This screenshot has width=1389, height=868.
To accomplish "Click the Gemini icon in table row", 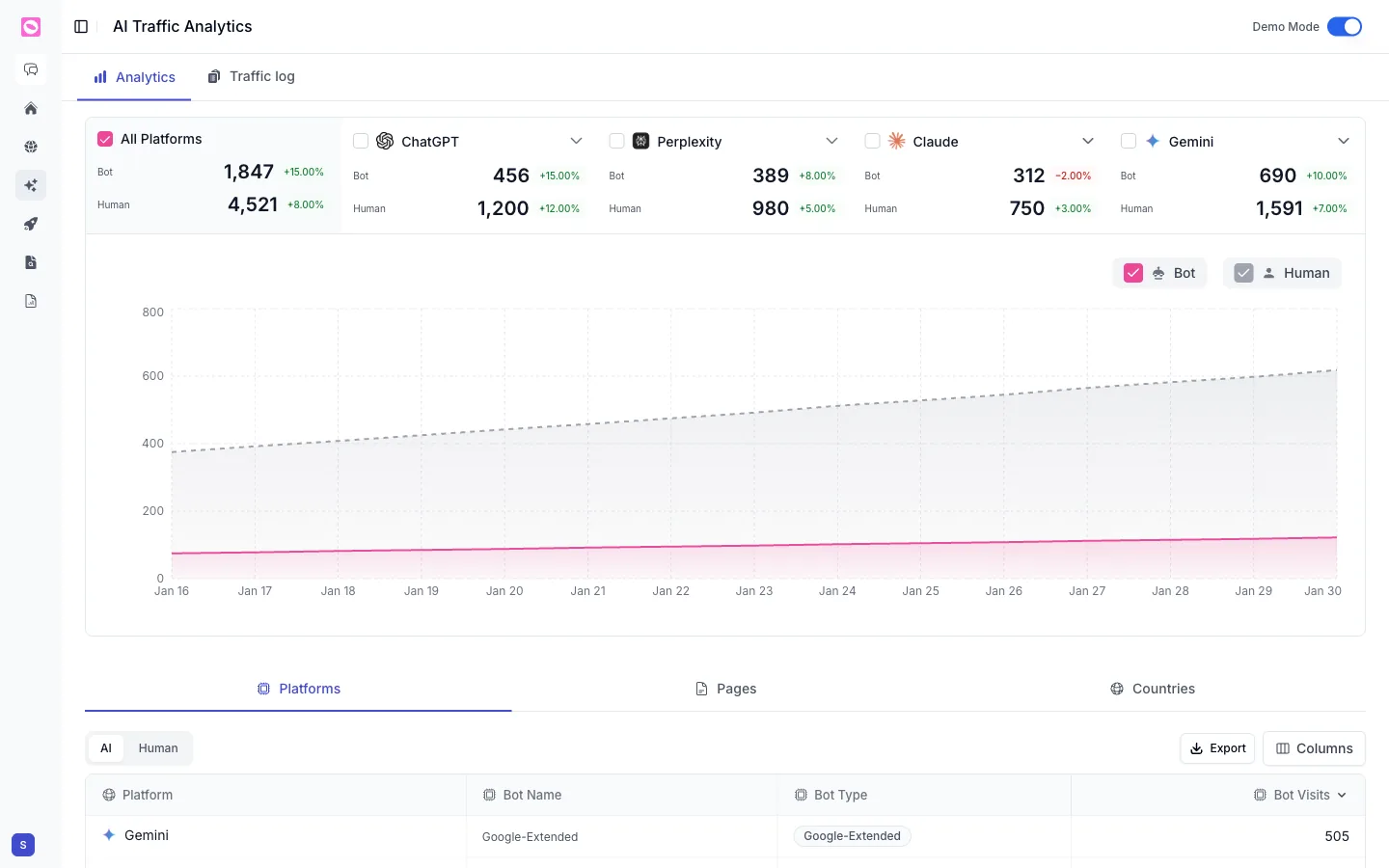I will (109, 835).
